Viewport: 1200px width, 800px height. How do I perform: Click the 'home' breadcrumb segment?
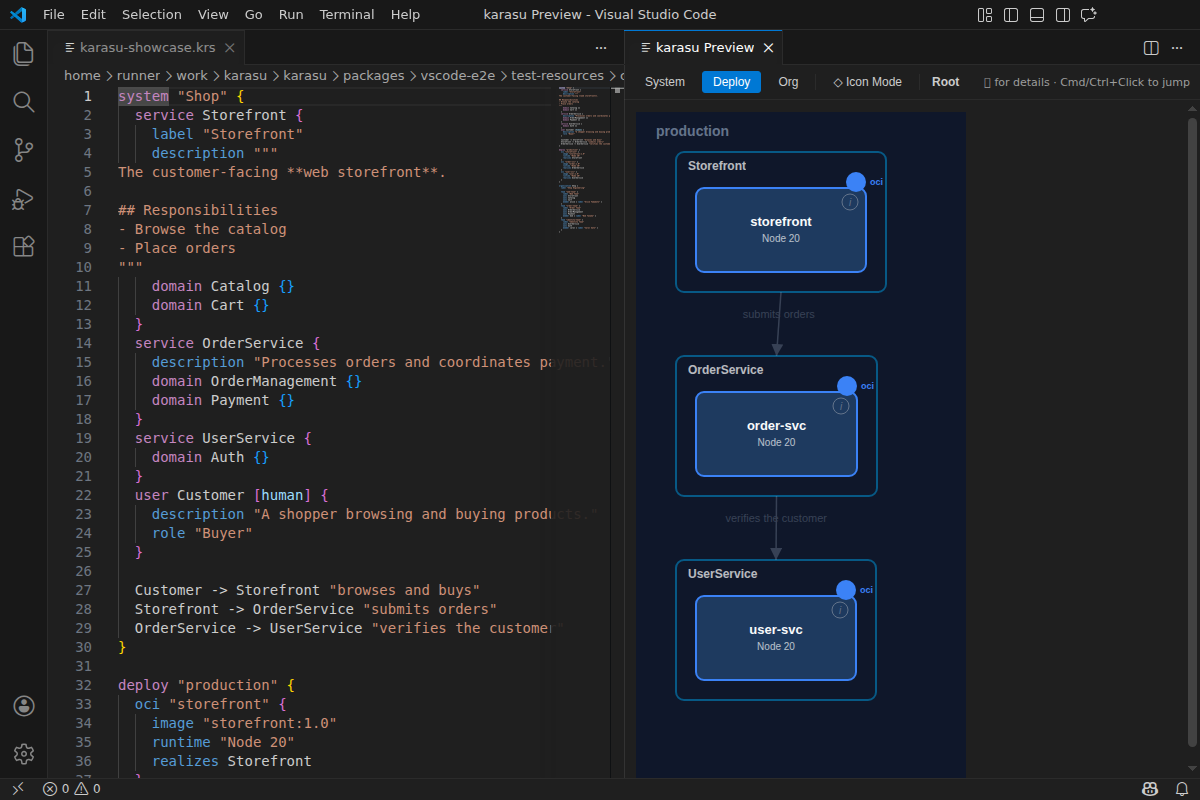[x=82, y=75]
